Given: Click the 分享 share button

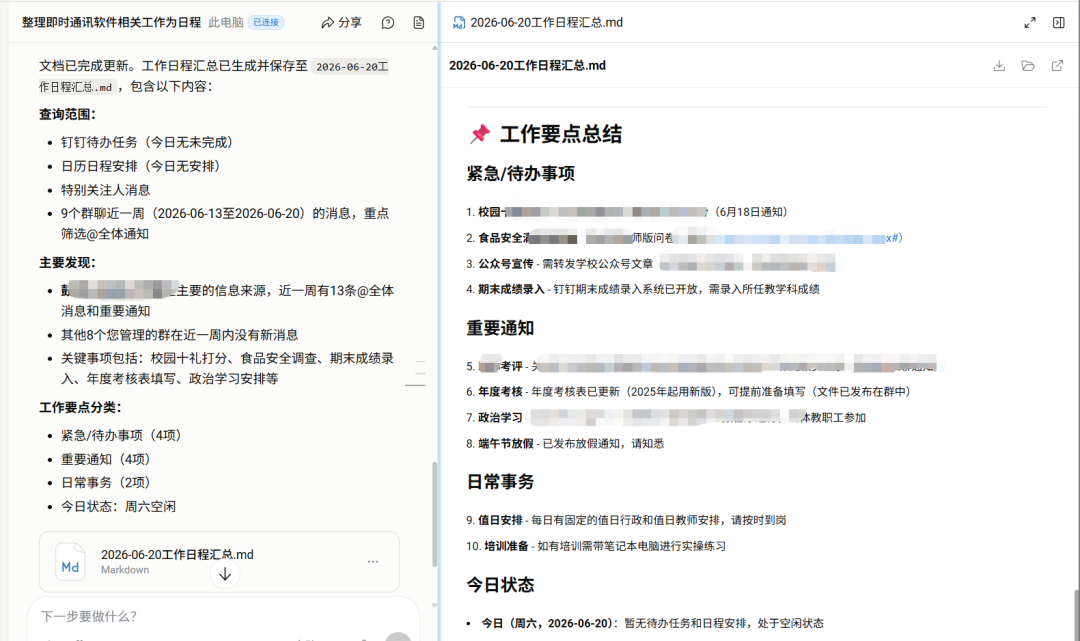Looking at the screenshot, I should tap(342, 23).
